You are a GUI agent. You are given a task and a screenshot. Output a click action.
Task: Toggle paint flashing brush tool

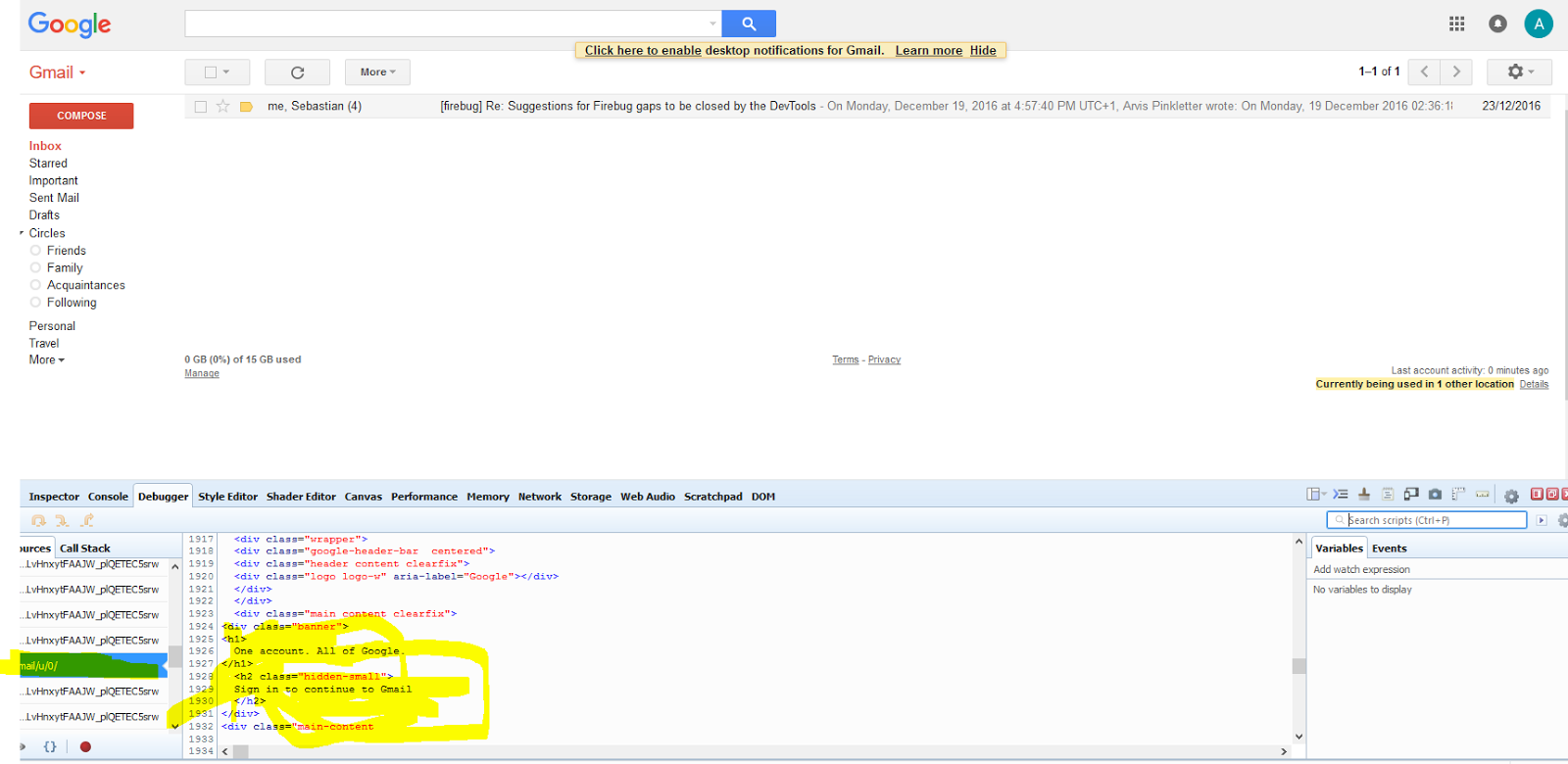[1364, 494]
